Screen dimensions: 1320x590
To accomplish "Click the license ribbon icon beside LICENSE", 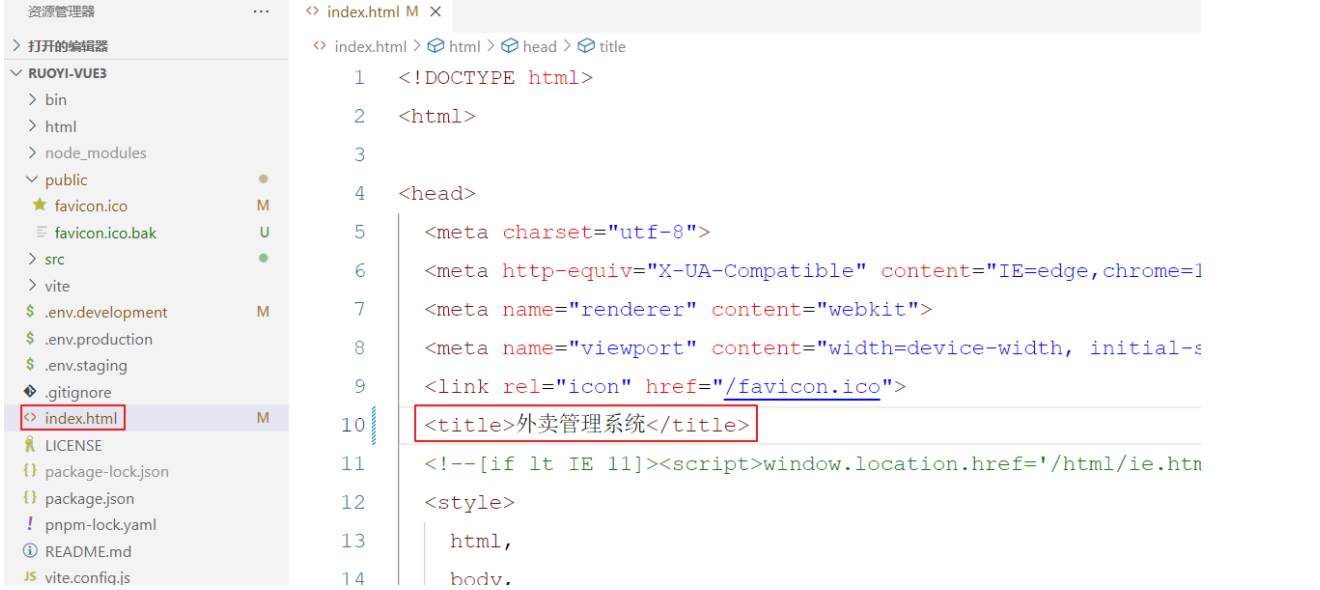I will tap(30, 445).
